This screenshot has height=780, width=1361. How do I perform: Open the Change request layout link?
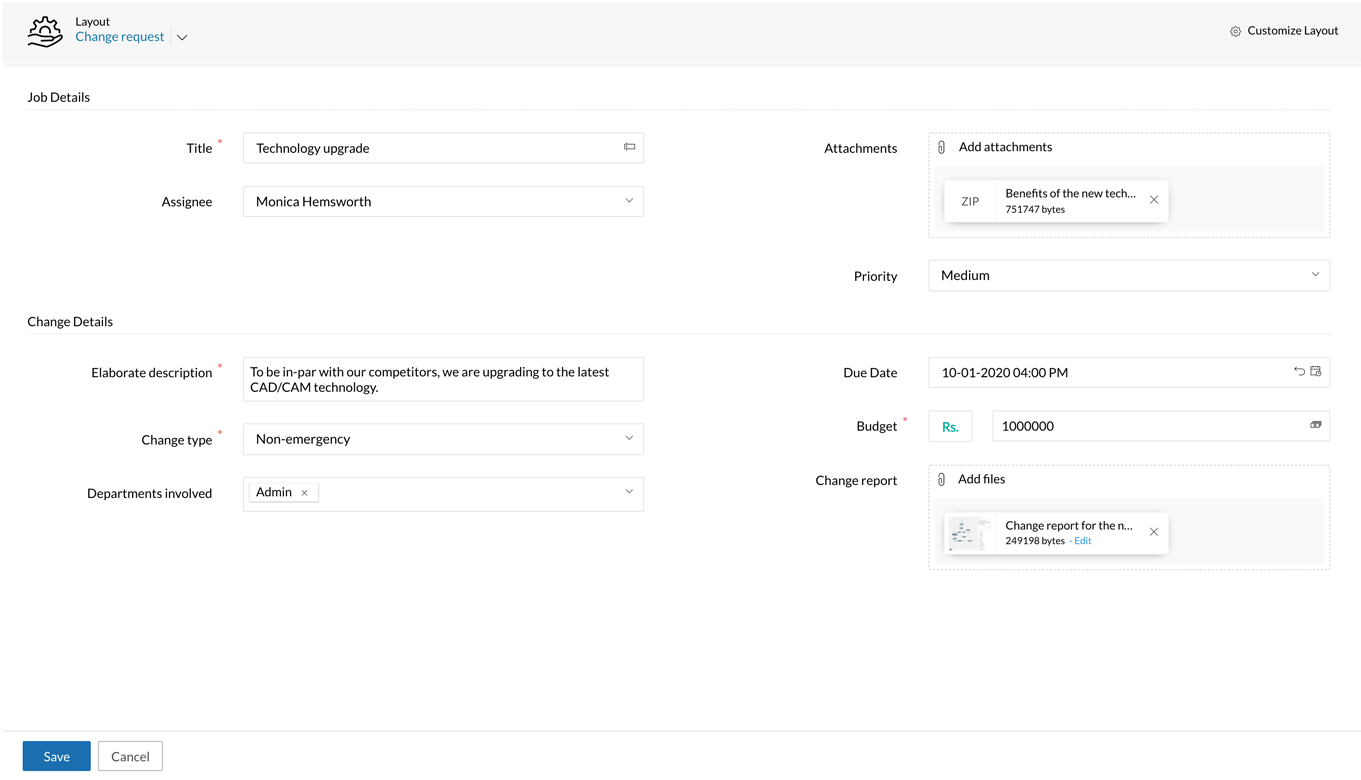(120, 37)
